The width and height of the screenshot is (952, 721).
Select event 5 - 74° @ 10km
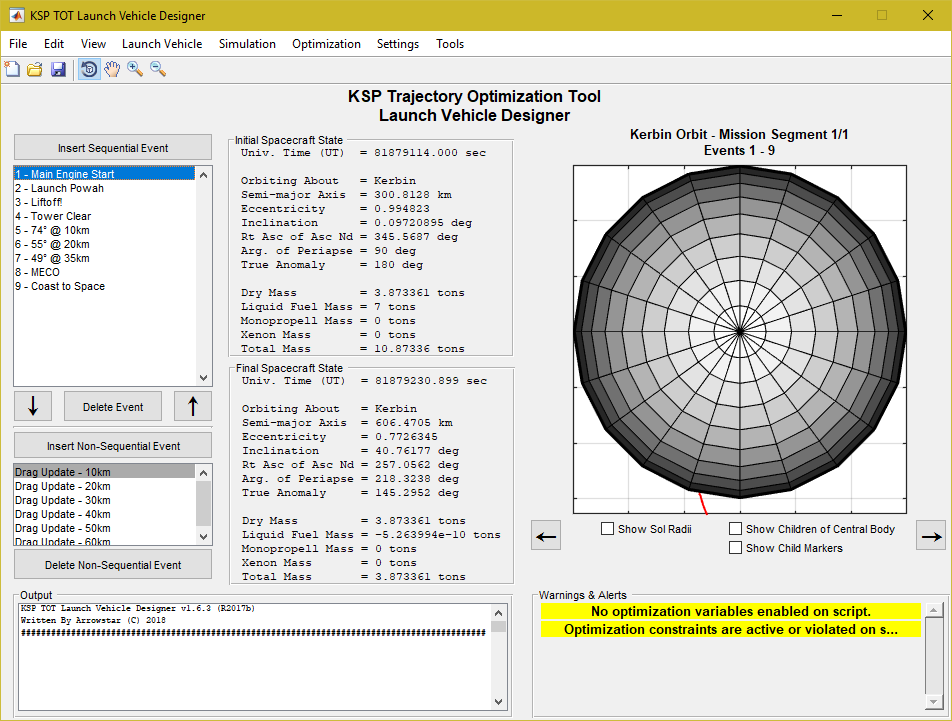coord(104,230)
